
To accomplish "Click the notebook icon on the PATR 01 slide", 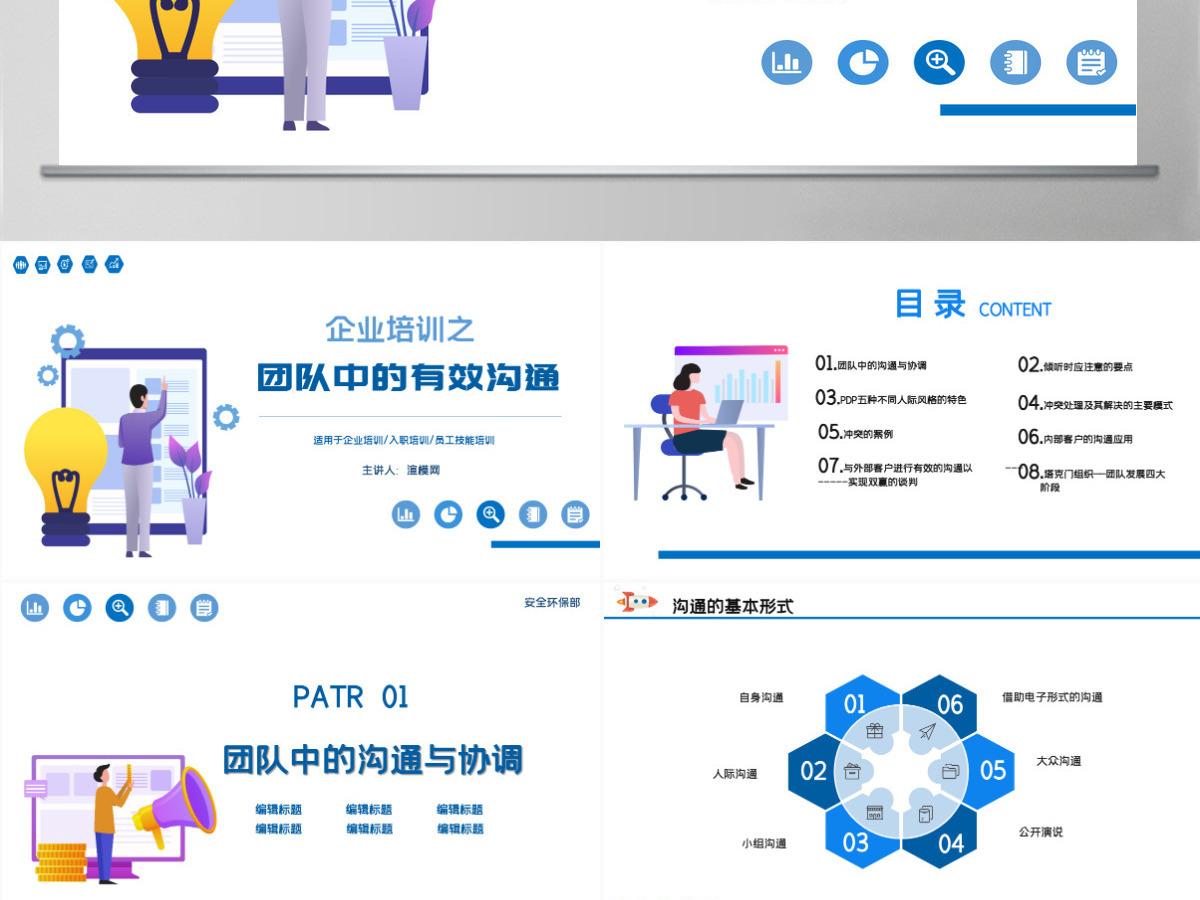I will (x=162, y=607).
